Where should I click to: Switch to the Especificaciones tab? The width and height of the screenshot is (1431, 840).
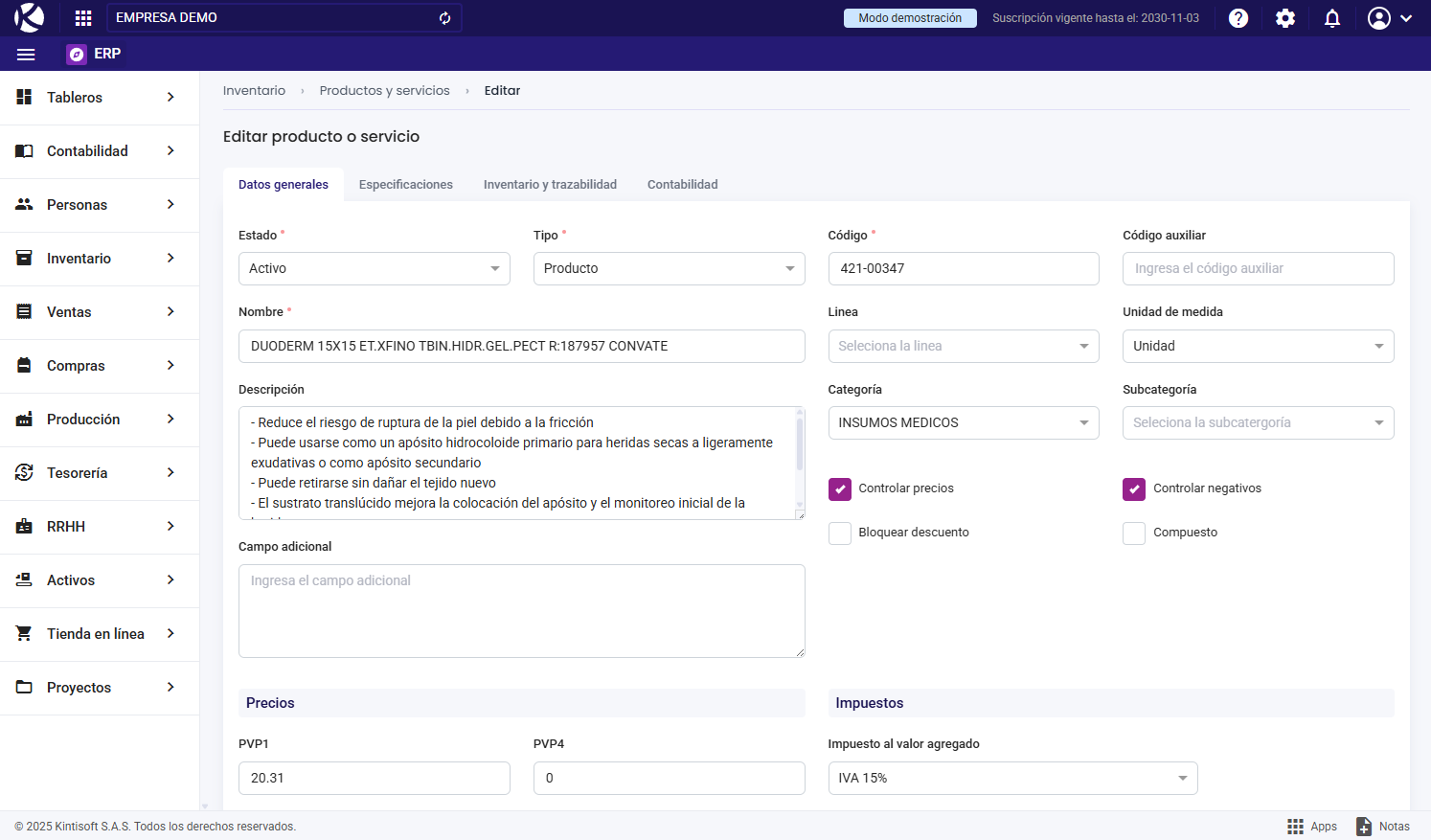click(x=405, y=185)
